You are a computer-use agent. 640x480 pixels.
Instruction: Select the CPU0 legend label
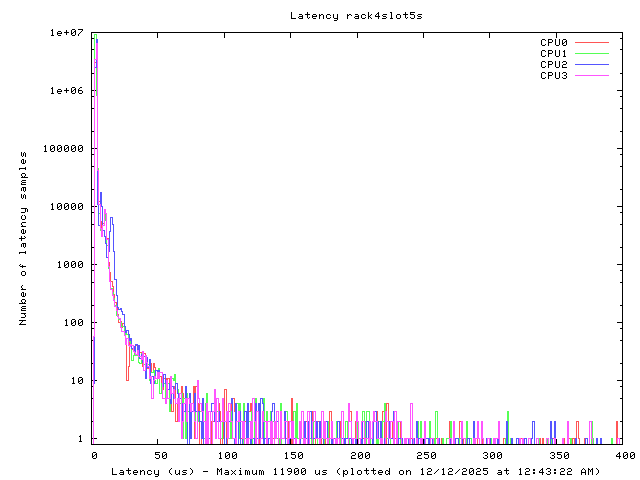553,43
